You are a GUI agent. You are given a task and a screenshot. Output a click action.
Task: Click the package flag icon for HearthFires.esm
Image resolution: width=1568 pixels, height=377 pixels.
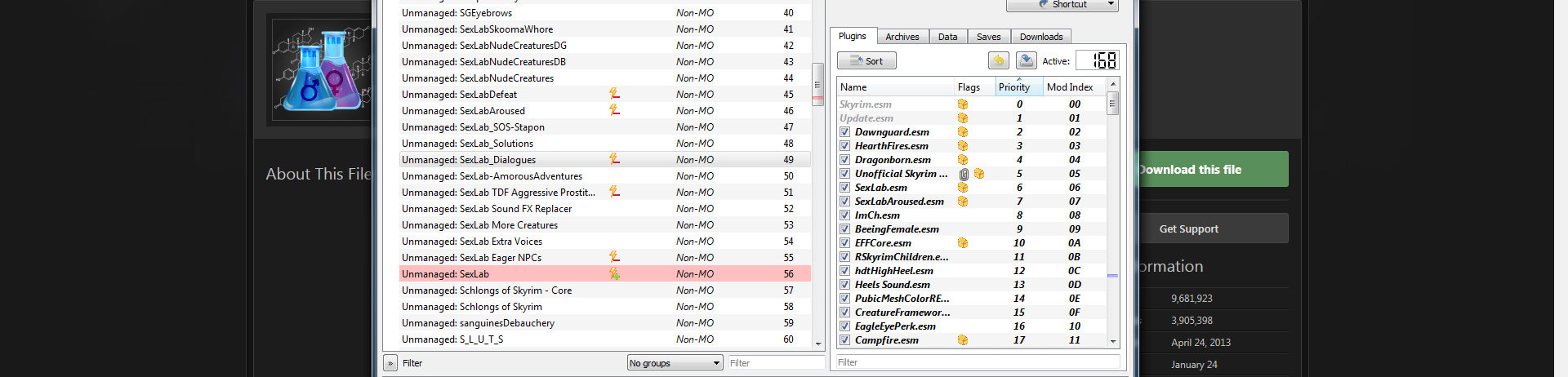[963, 145]
